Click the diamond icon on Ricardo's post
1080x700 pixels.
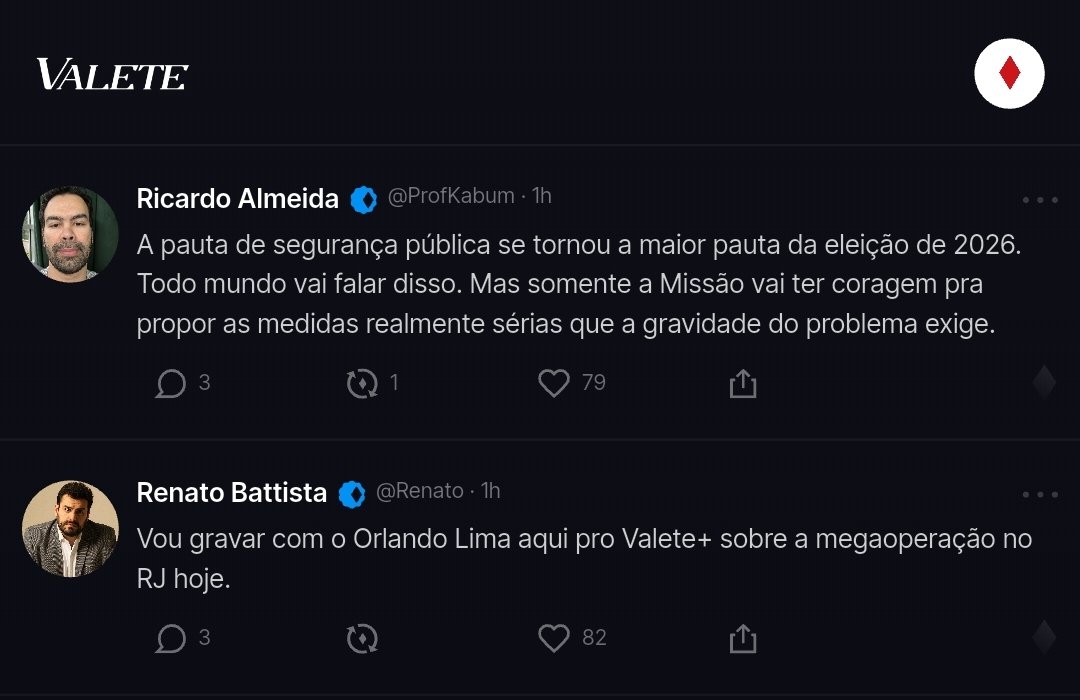click(x=1043, y=383)
